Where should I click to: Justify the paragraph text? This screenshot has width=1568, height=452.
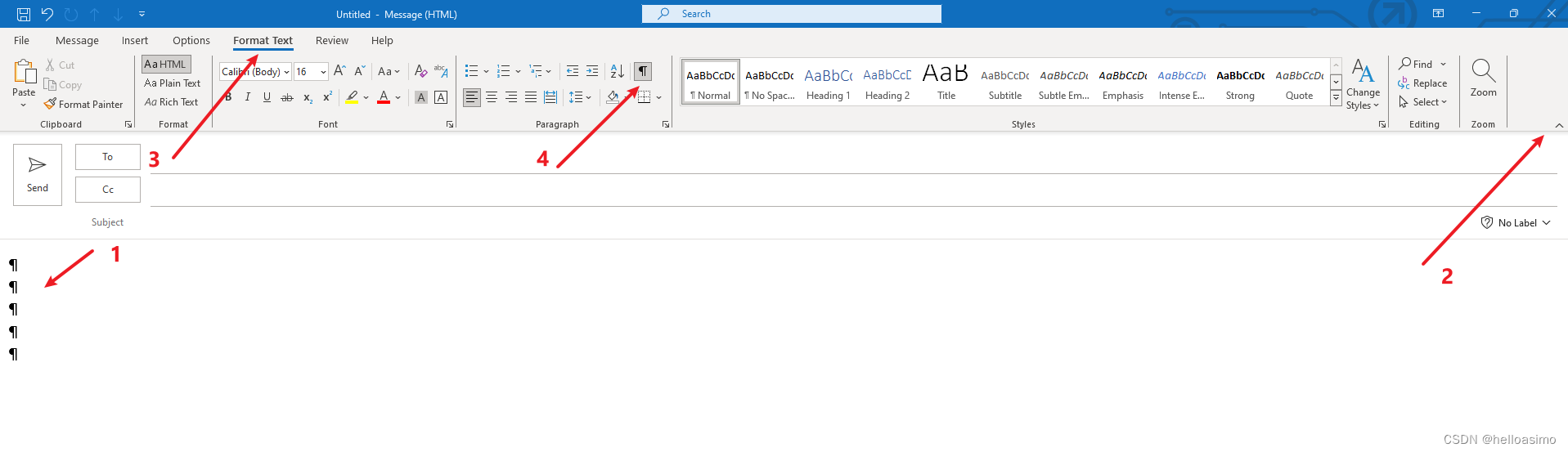coord(531,97)
